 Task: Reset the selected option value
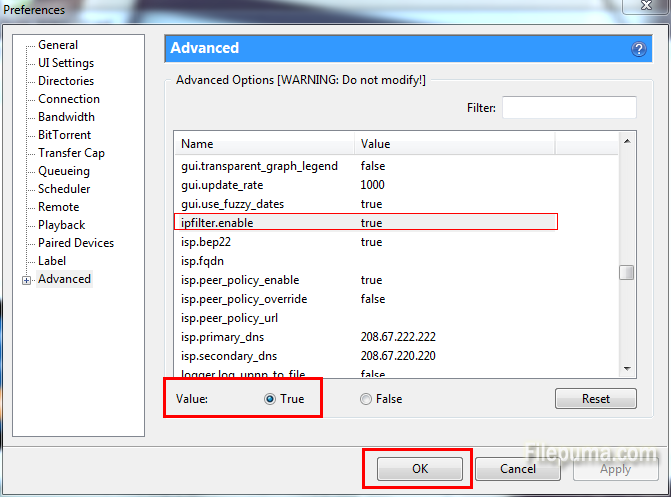(595, 399)
